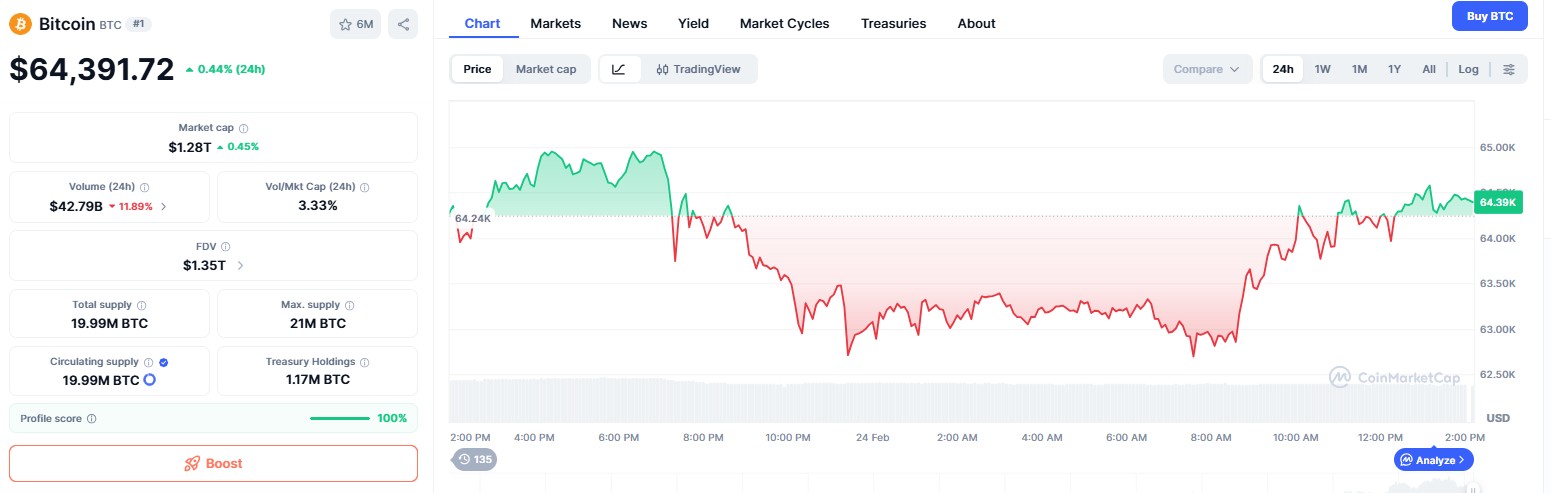Click the Treasury Holdings info icon
The width and height of the screenshot is (1551, 493).
364,362
